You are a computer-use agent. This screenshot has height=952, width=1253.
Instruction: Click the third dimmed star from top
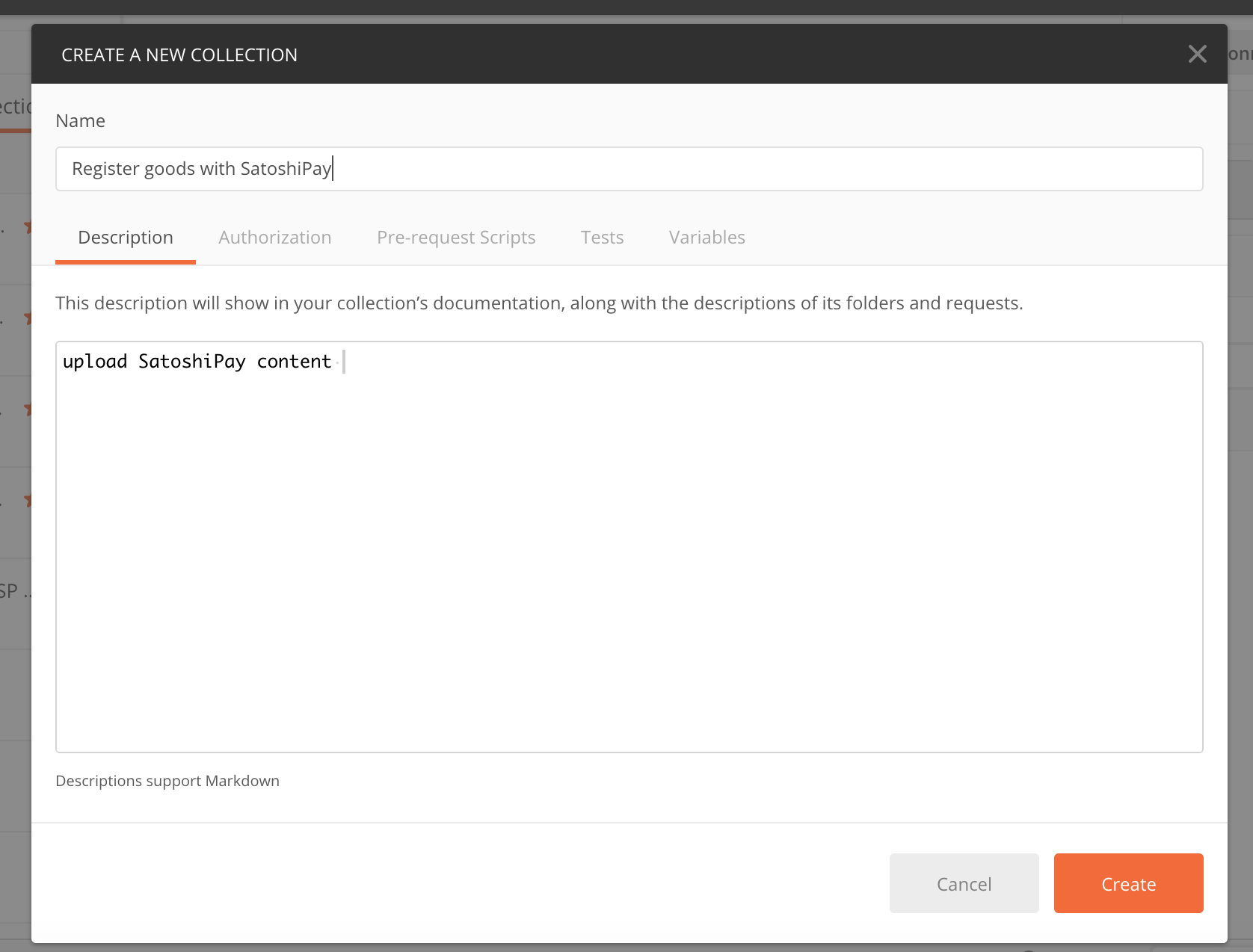pos(28,409)
